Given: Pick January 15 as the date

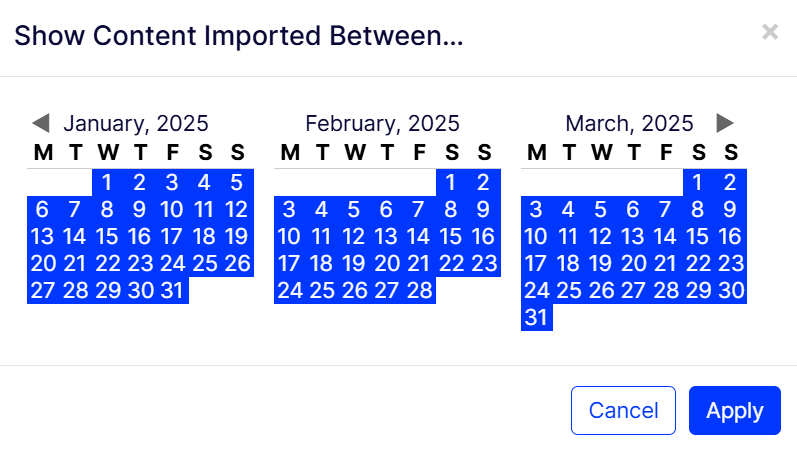Looking at the screenshot, I should point(107,237).
